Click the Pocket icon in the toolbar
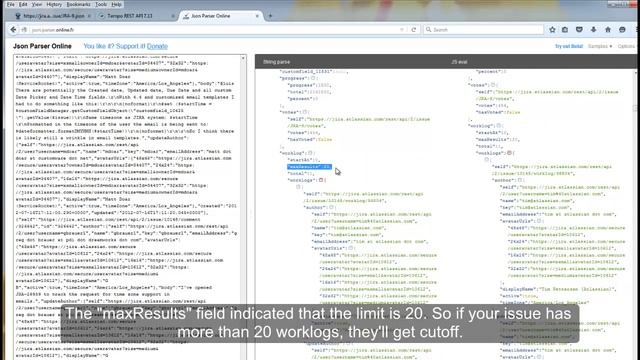 [x=579, y=30]
